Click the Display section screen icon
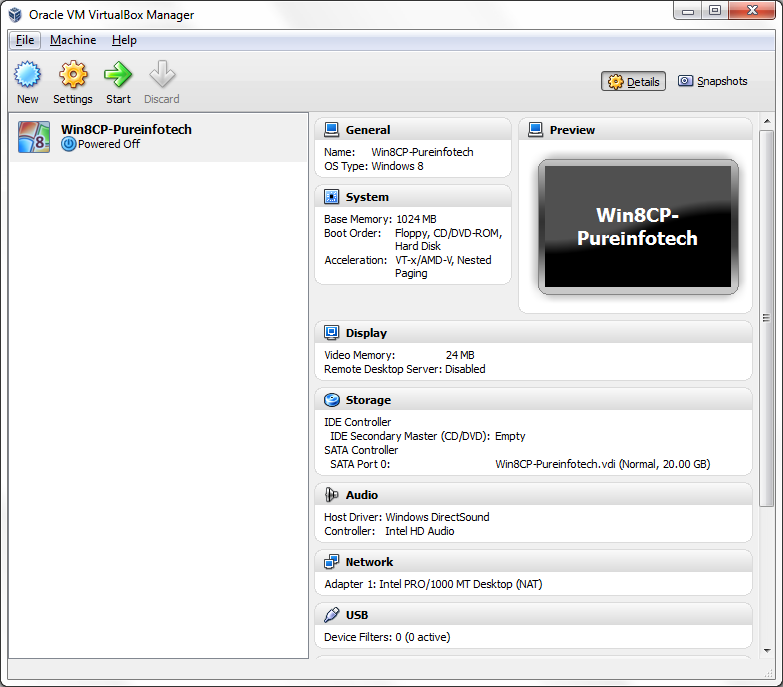783x687 pixels. (x=332, y=333)
